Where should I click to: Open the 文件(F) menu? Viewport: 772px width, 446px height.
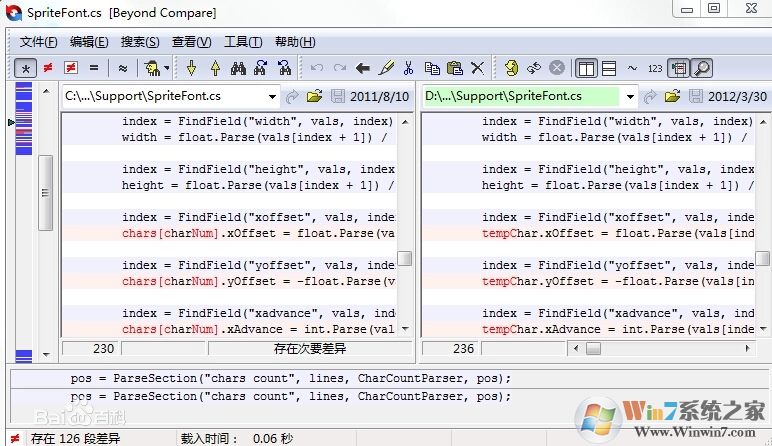38,42
